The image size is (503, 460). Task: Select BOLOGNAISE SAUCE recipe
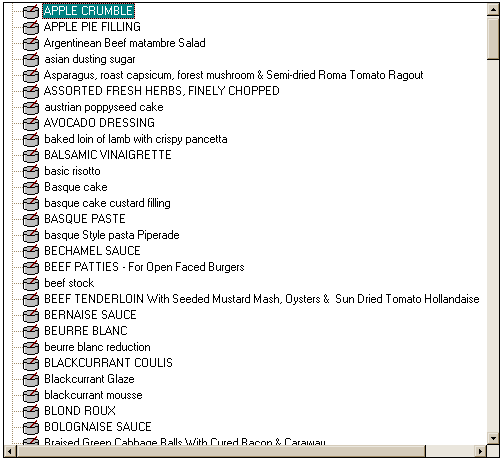coord(98,427)
